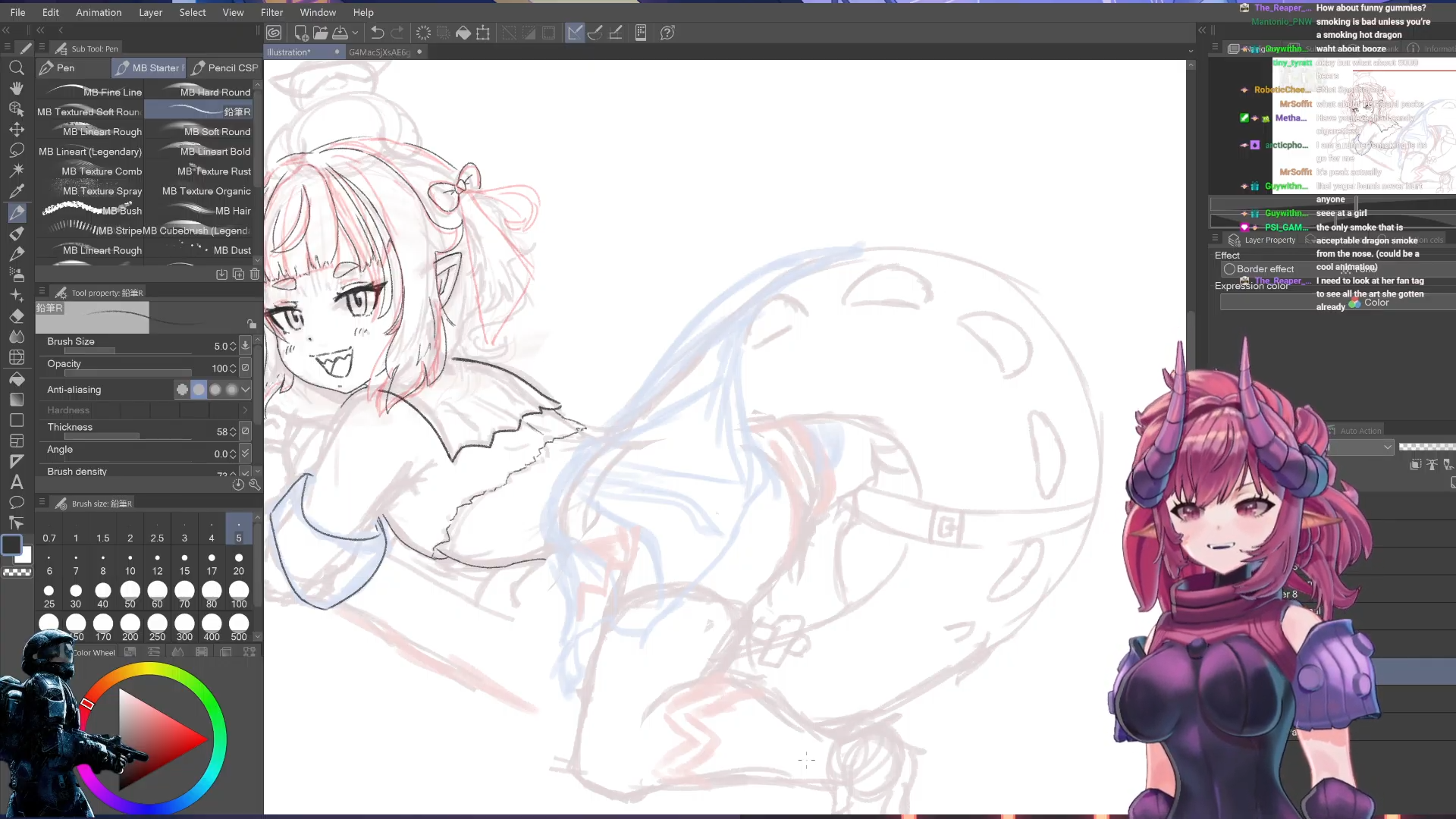Expand the Anti-aliasing options dropdown
Image resolution: width=1456 pixels, height=819 pixels.
point(246,390)
